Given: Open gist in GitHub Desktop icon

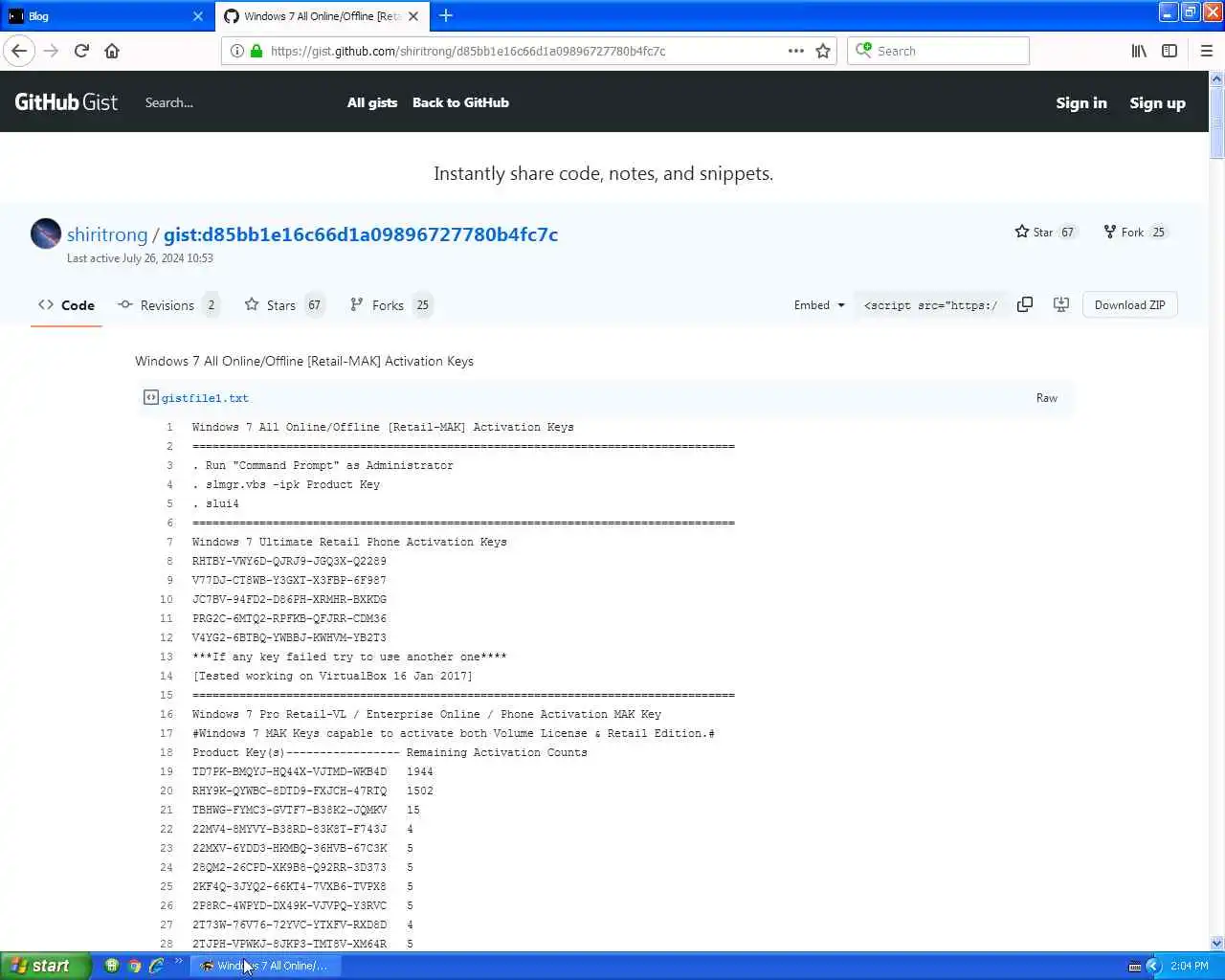Looking at the screenshot, I should [1061, 304].
